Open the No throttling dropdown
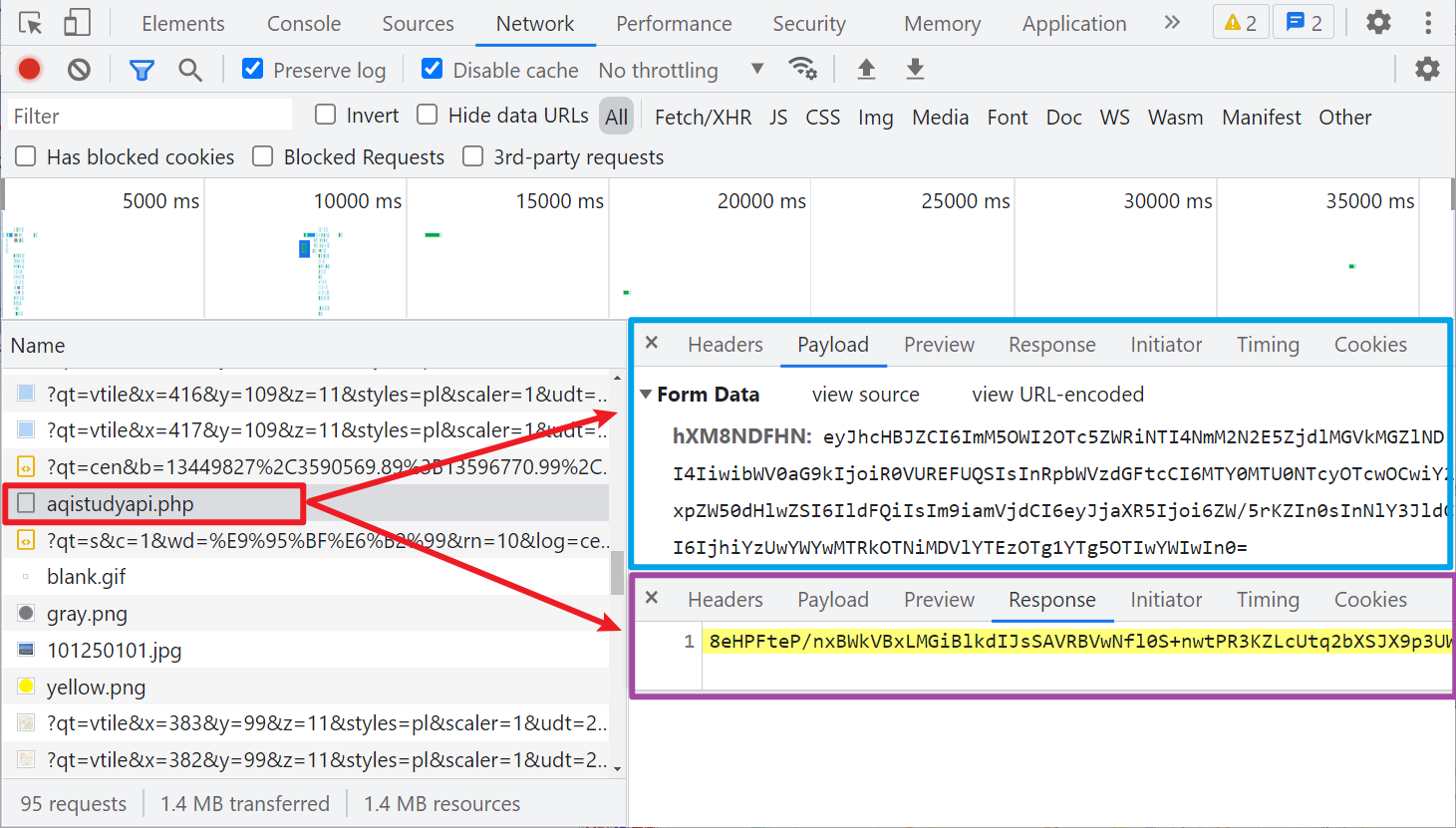 pyautogui.click(x=682, y=70)
